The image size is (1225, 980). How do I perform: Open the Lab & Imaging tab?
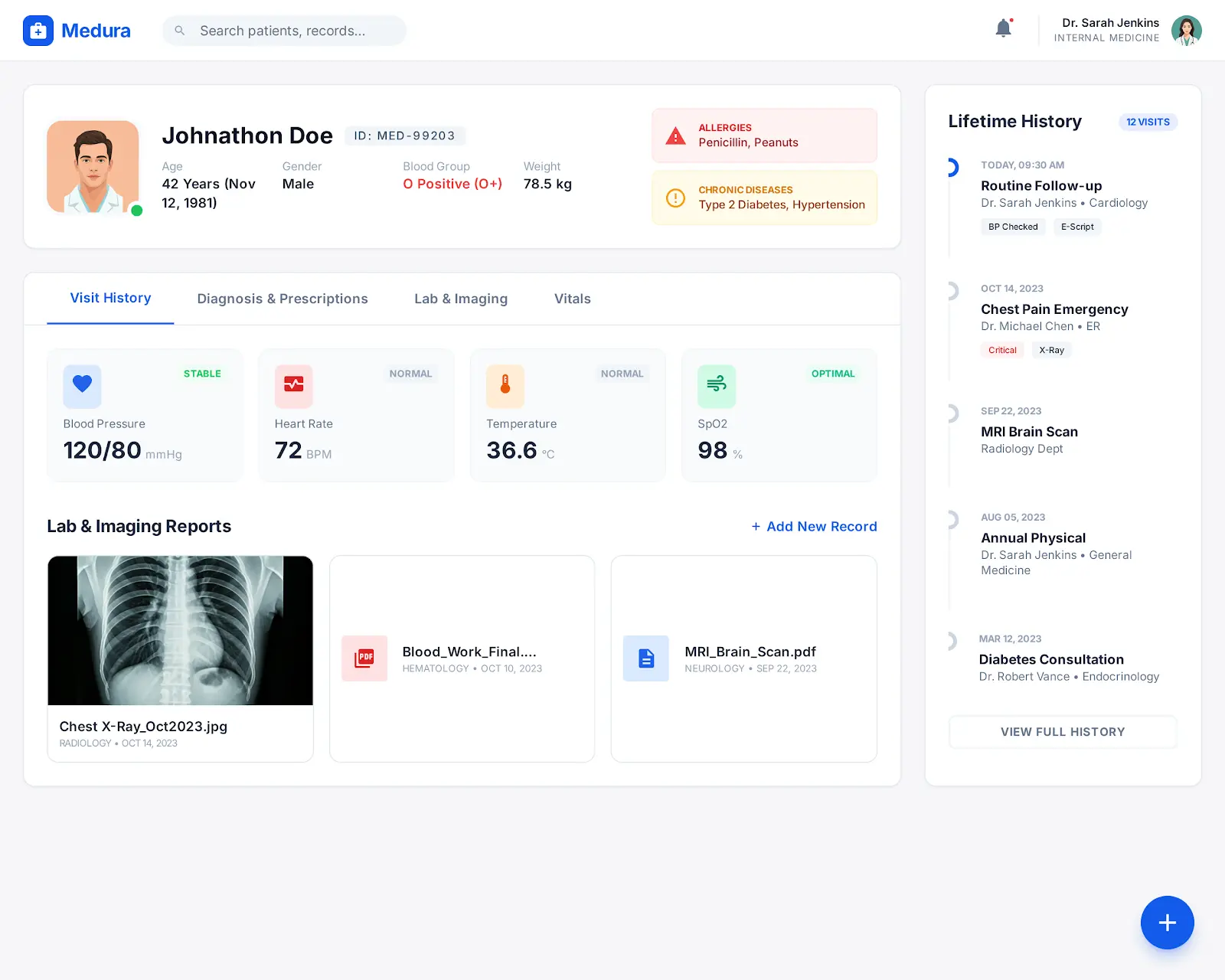(461, 299)
